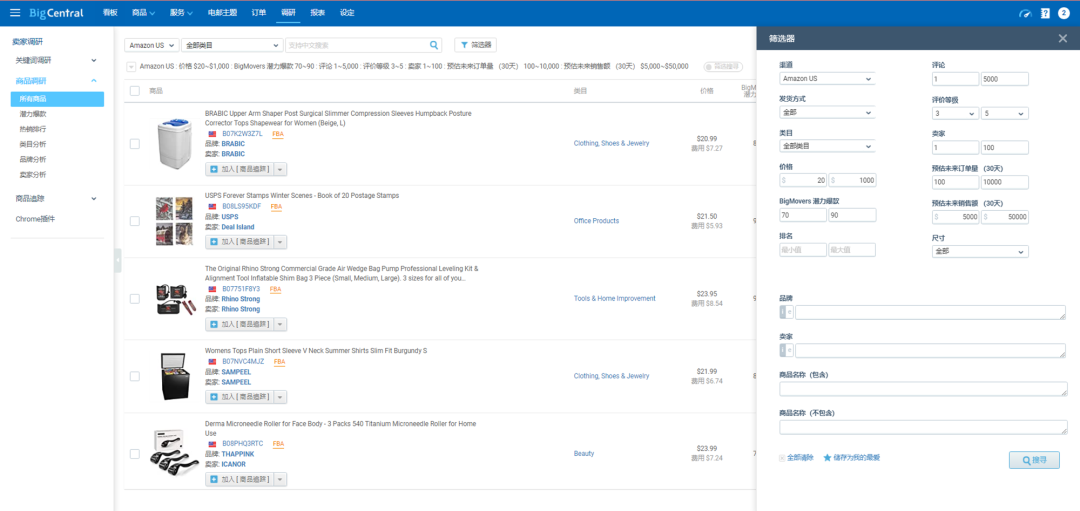
Task: Open the 商品 top menu
Action: (143, 13)
